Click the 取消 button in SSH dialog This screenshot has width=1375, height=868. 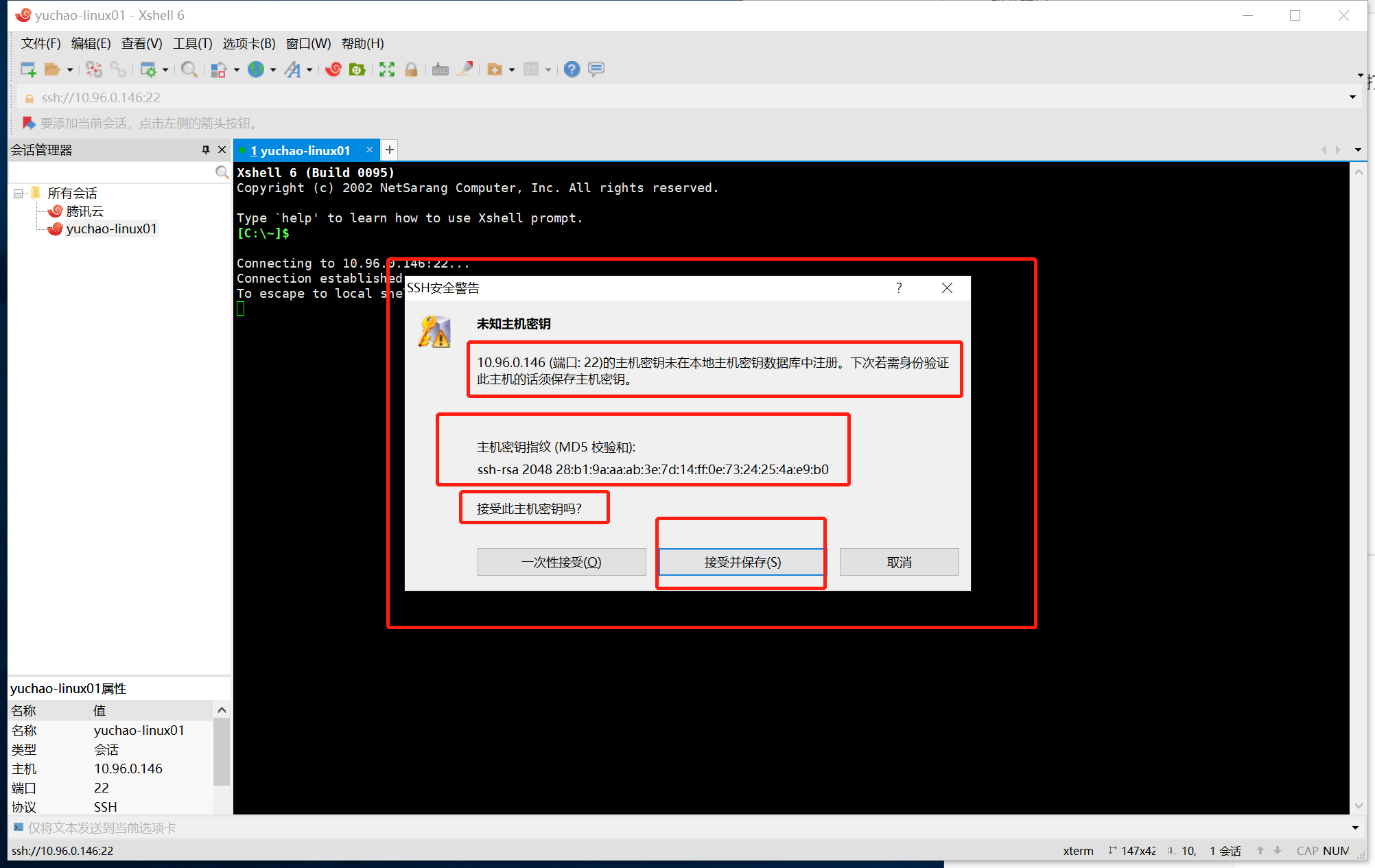[899, 562]
